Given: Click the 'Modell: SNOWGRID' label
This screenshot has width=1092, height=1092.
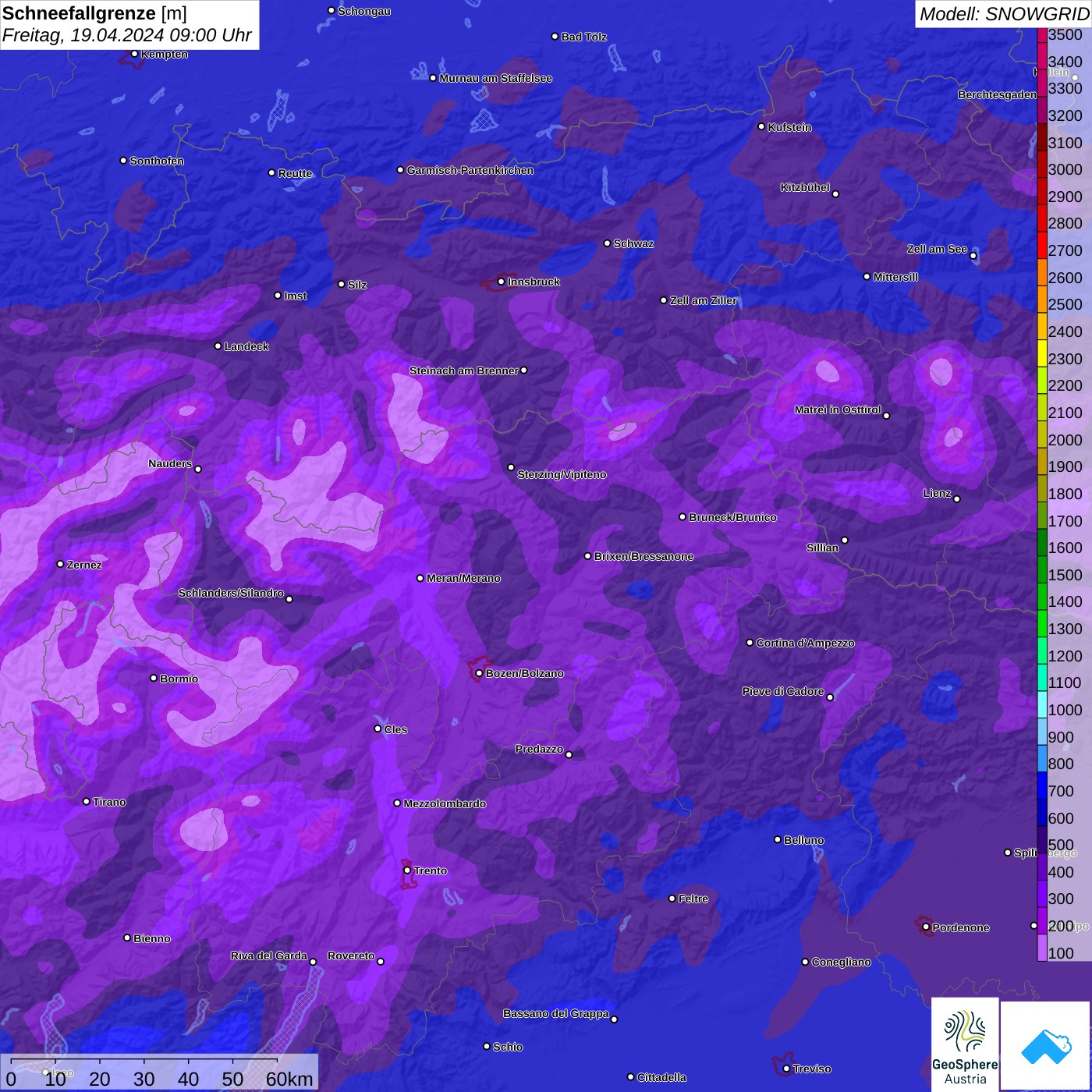Looking at the screenshot, I should click(x=1004, y=14).
